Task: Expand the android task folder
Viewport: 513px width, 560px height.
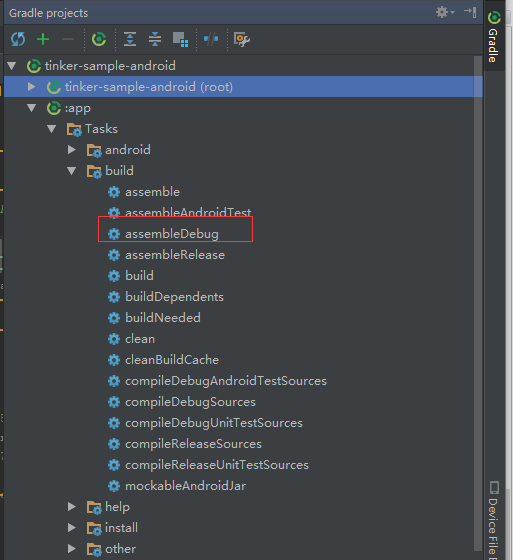Action: coord(72,150)
